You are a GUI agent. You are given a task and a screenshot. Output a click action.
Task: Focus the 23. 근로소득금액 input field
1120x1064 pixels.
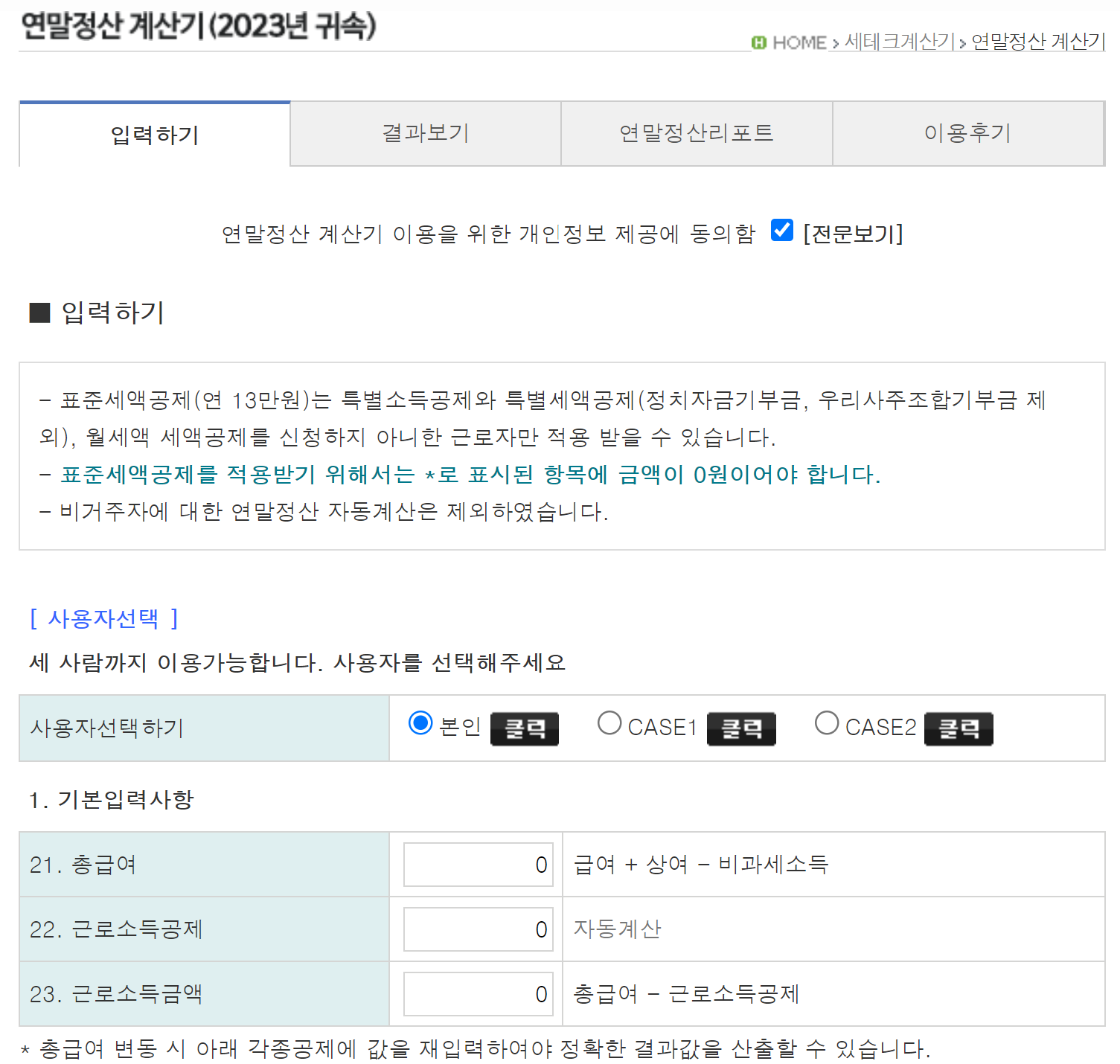479,994
